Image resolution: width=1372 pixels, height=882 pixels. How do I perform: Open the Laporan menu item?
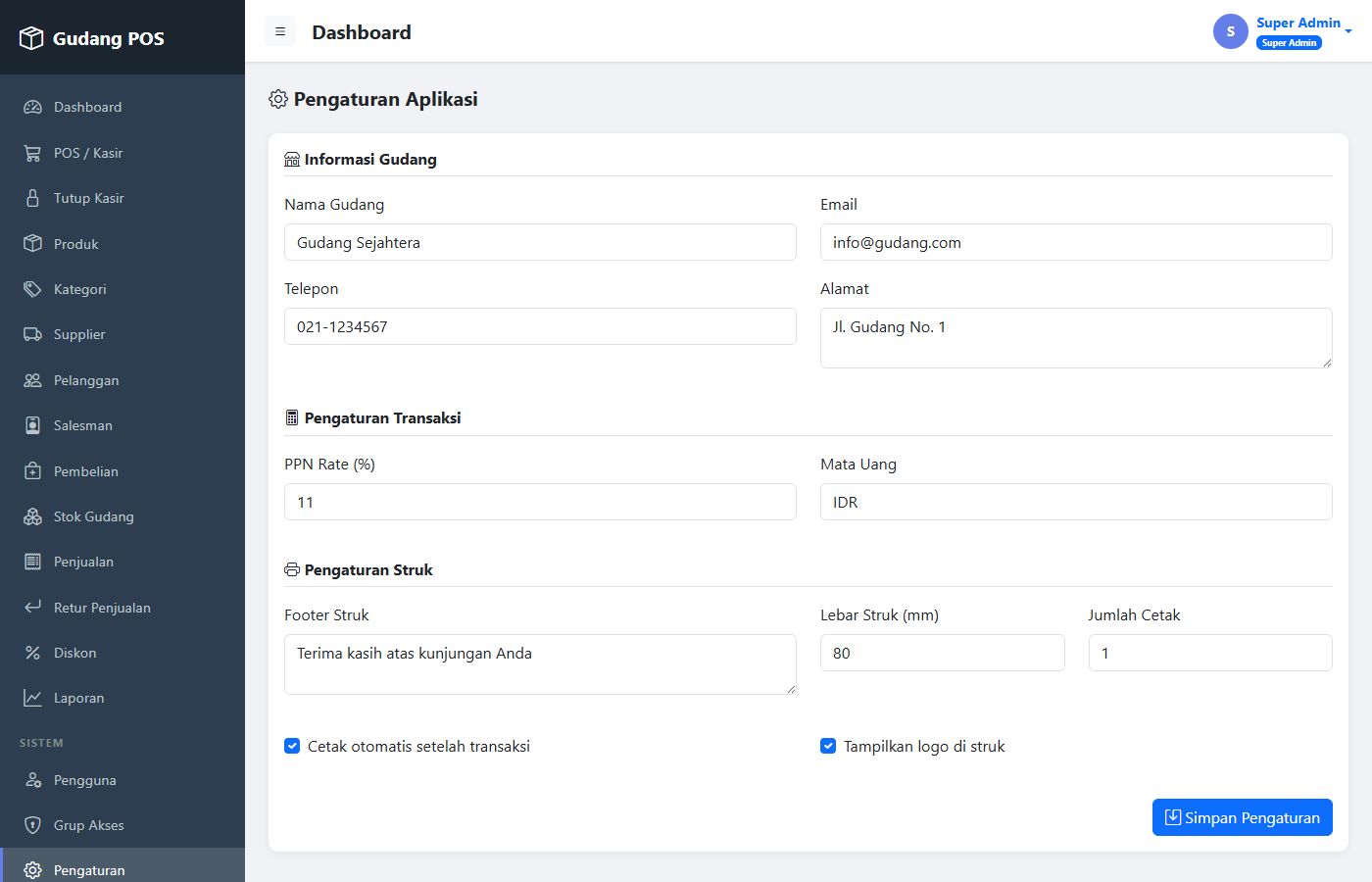point(122,698)
